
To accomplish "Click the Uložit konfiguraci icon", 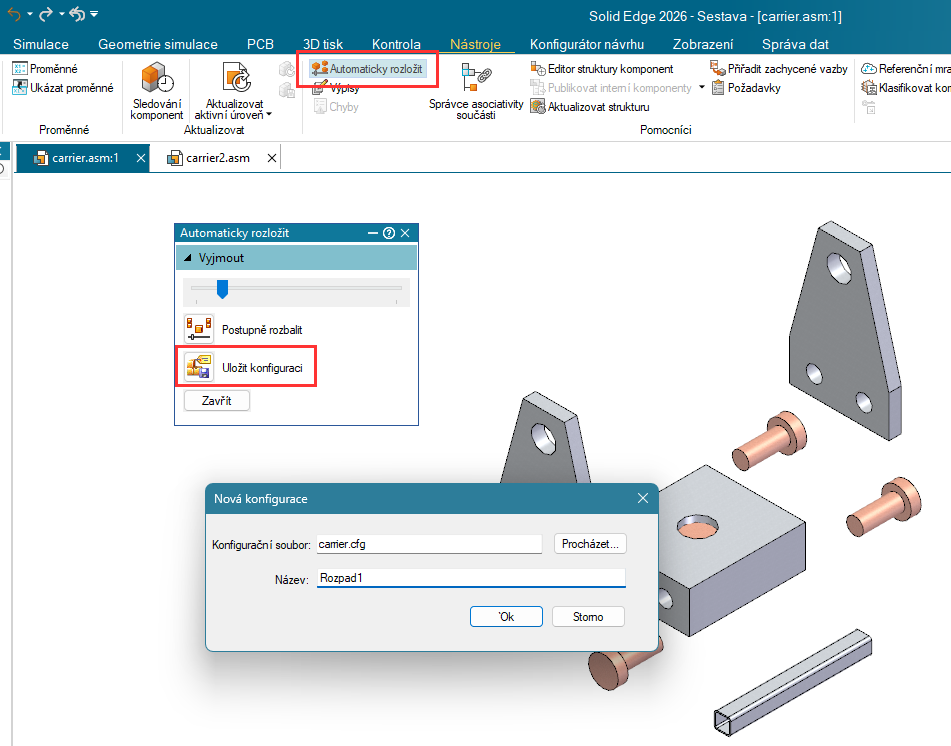I will pyautogui.click(x=198, y=368).
